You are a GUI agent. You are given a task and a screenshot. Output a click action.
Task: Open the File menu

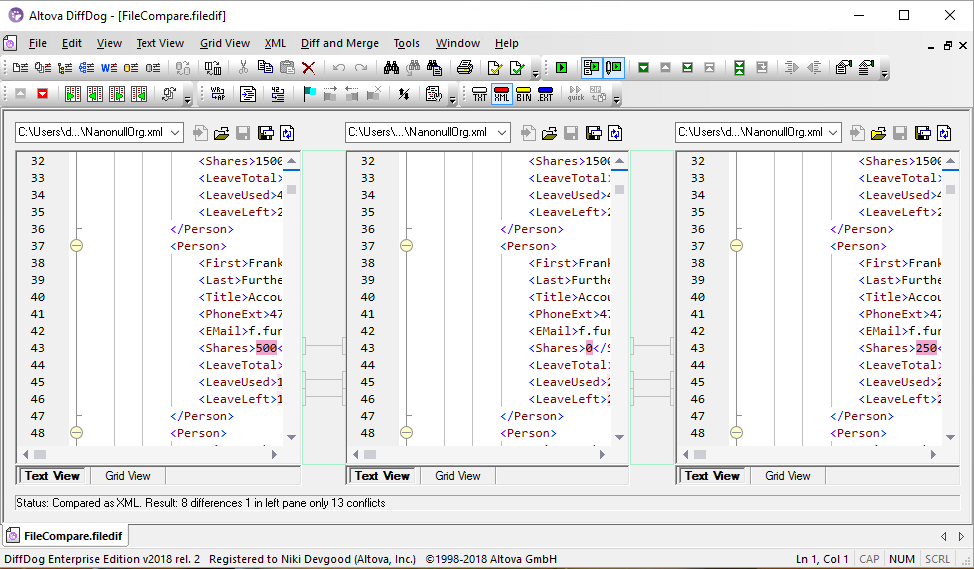(38, 43)
